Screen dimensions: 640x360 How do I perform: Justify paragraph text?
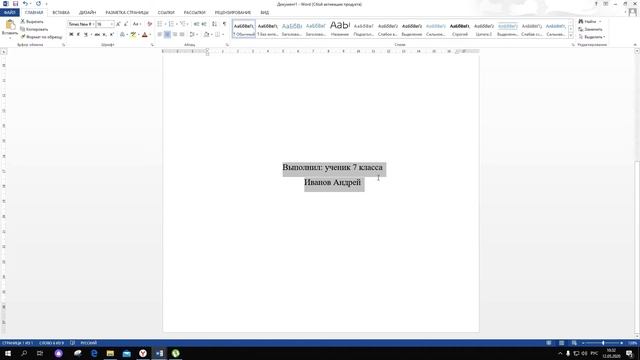[182, 34]
